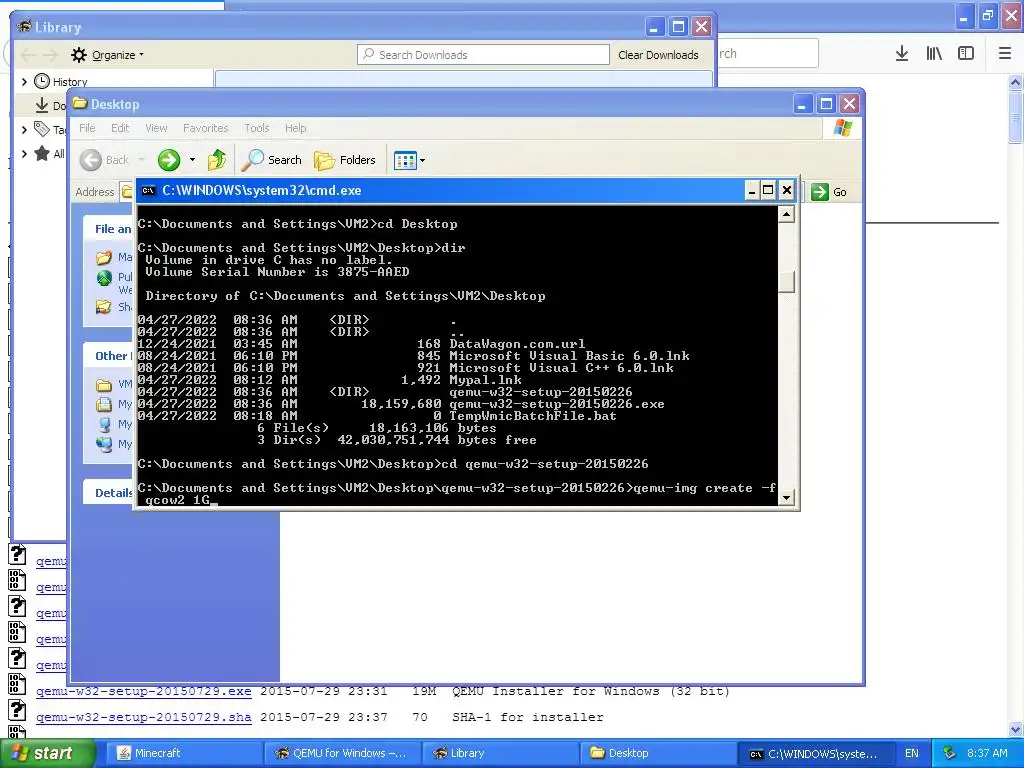Click the Windows flag logo in Desktop window
Viewport: 1024px width, 768px height.
point(842,127)
